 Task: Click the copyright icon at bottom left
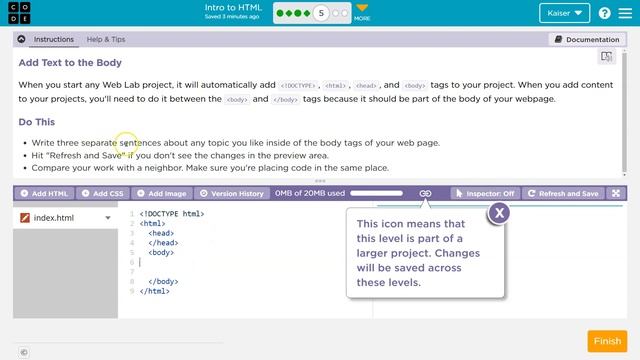[x=24, y=352]
